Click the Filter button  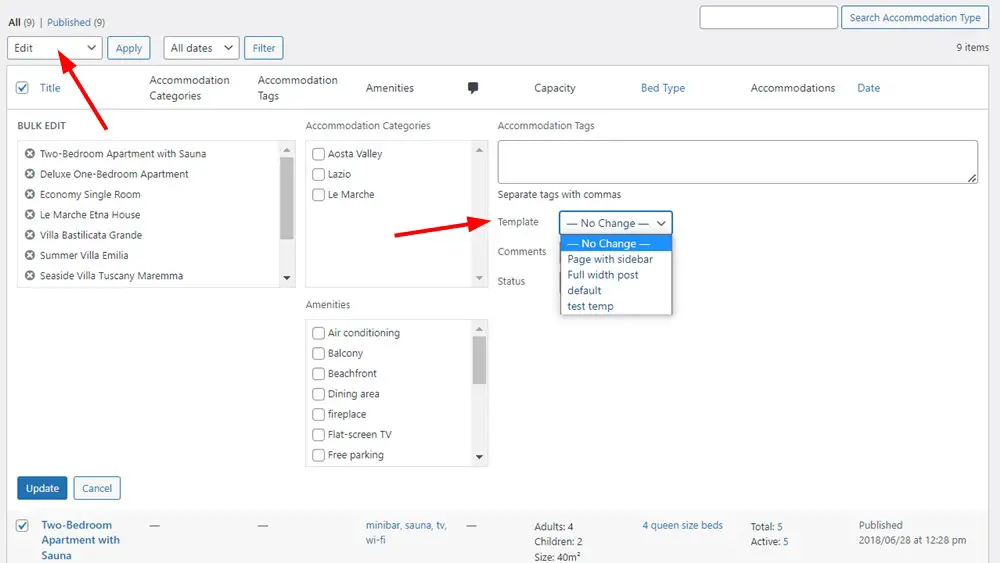pos(263,48)
